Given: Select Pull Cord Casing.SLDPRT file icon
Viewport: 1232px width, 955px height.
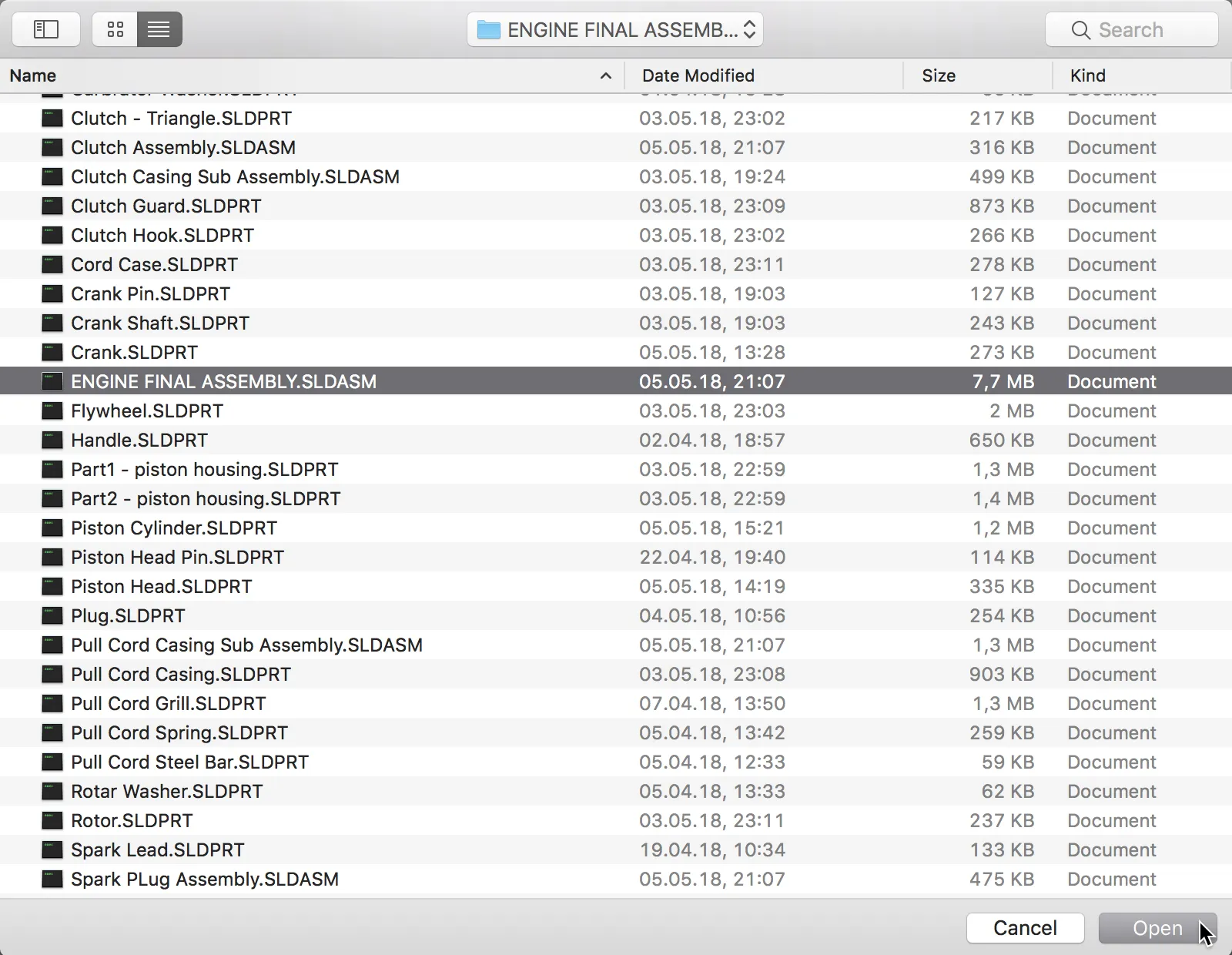Looking at the screenshot, I should 52,674.
